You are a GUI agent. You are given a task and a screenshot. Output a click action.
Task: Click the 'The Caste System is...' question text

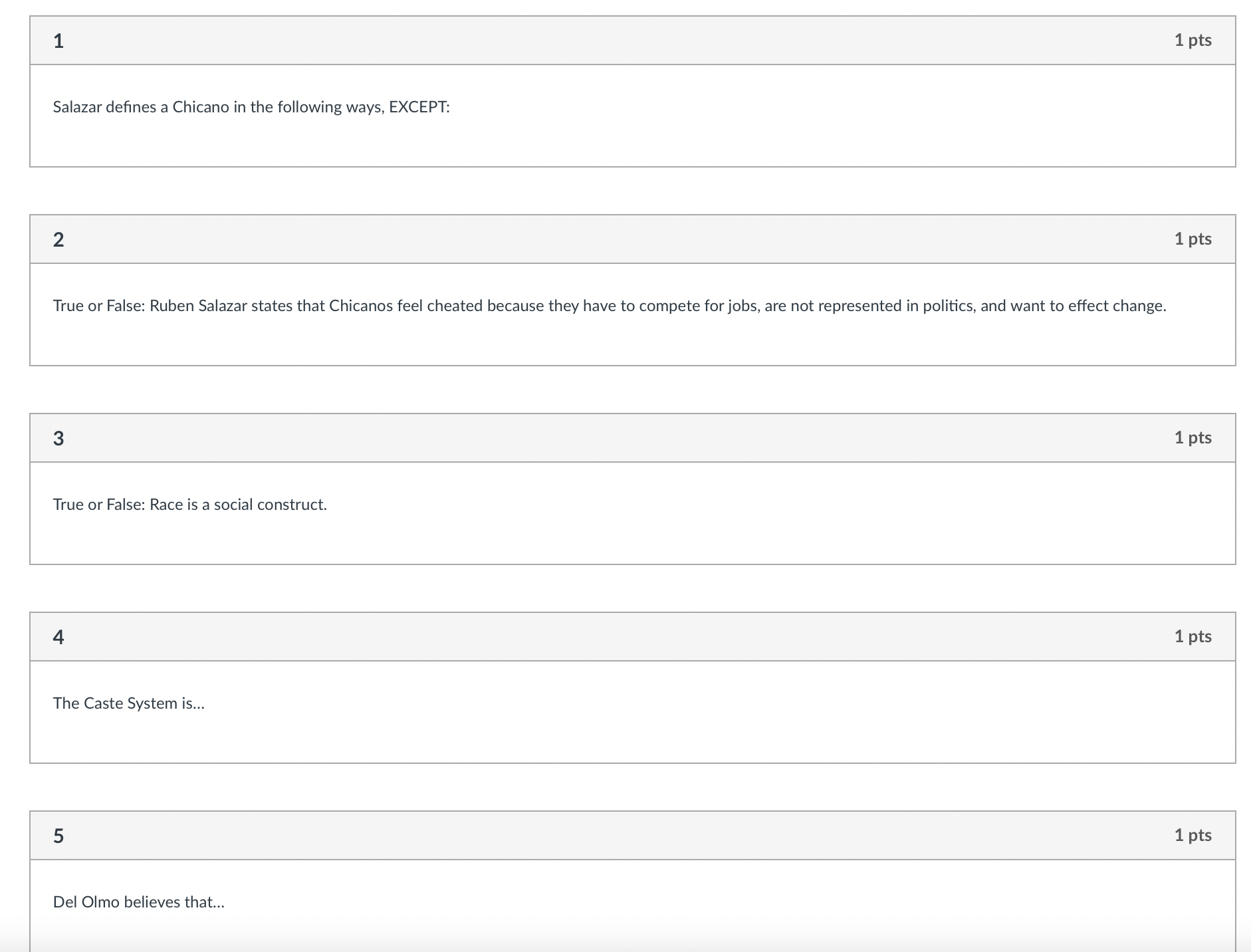point(129,703)
